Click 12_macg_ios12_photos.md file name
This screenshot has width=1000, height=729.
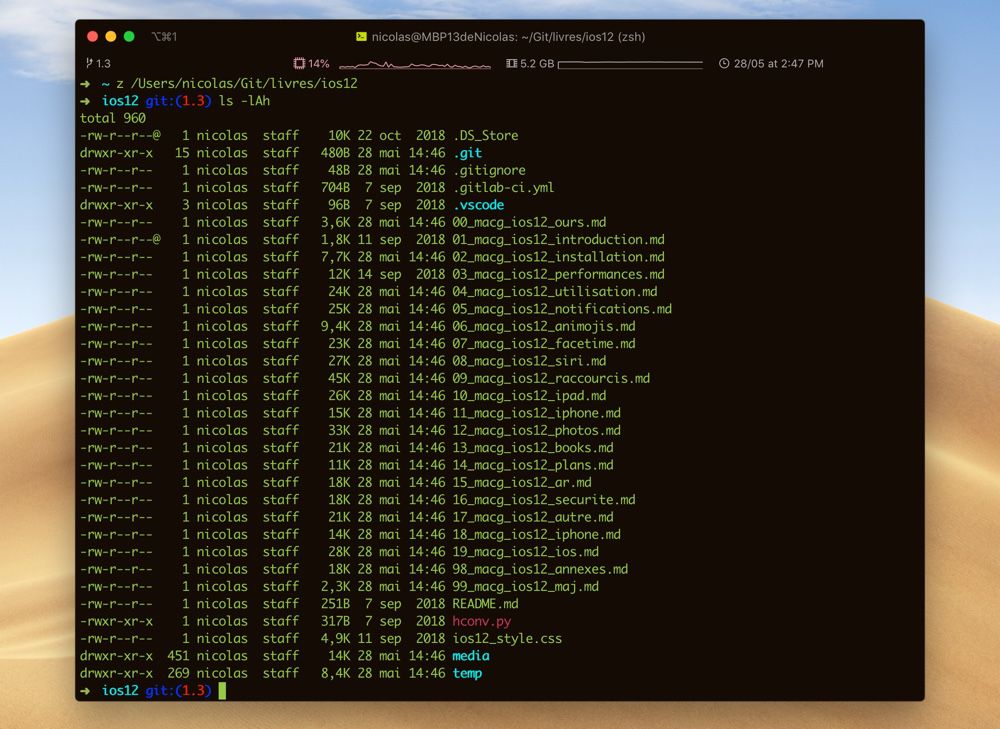coord(536,430)
